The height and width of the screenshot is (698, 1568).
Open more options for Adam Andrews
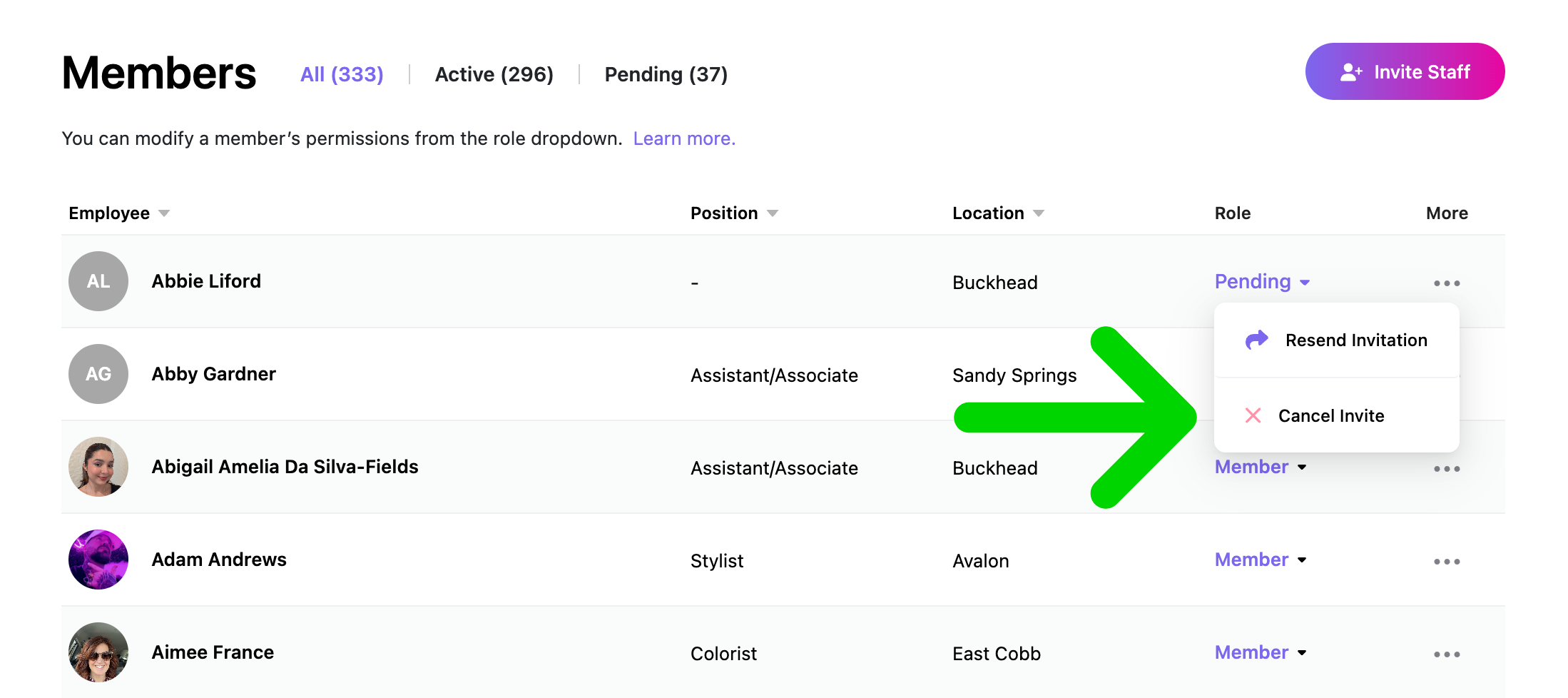(1447, 562)
